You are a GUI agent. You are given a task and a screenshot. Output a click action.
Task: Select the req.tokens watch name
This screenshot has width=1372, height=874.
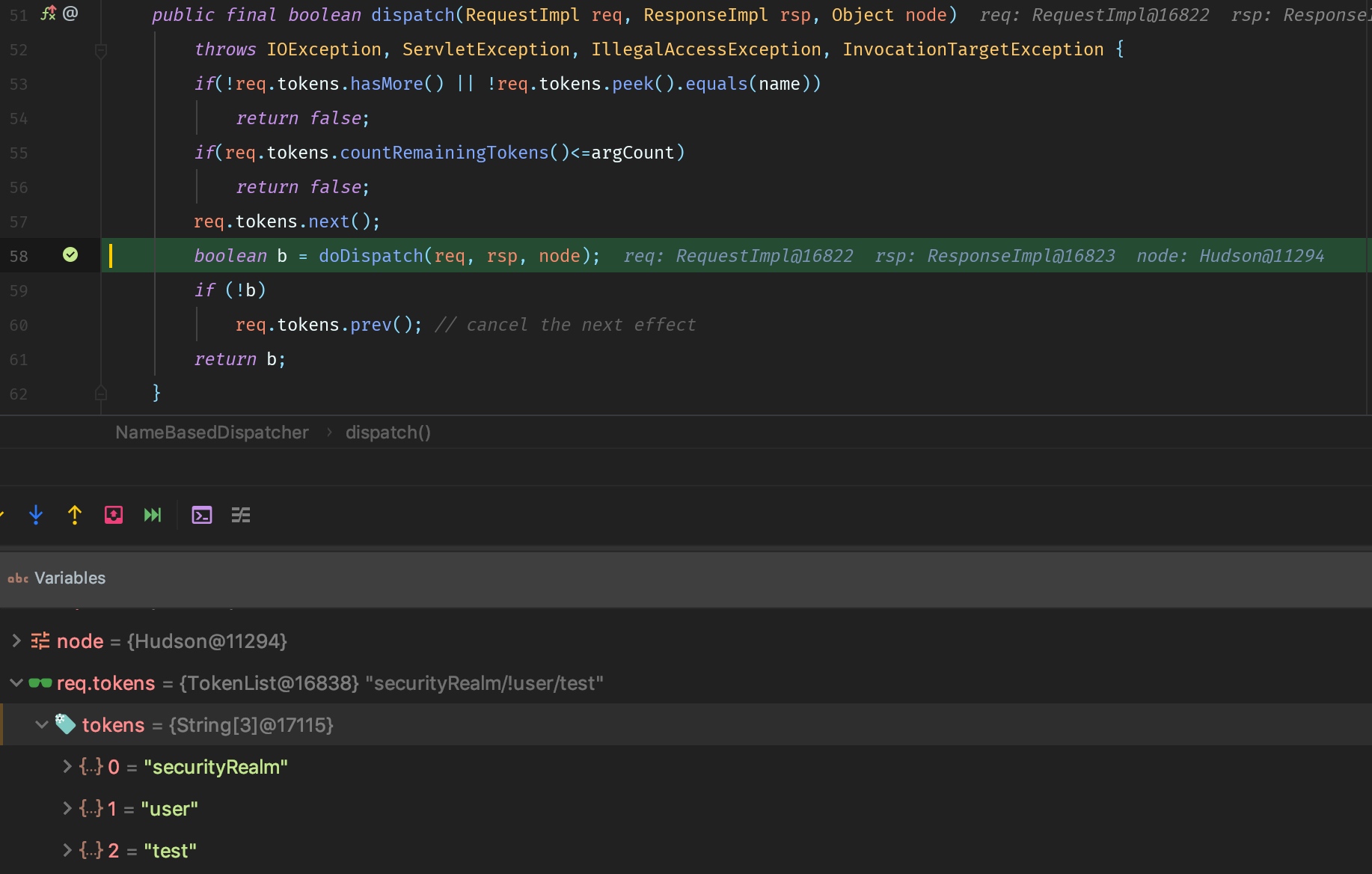pos(106,683)
